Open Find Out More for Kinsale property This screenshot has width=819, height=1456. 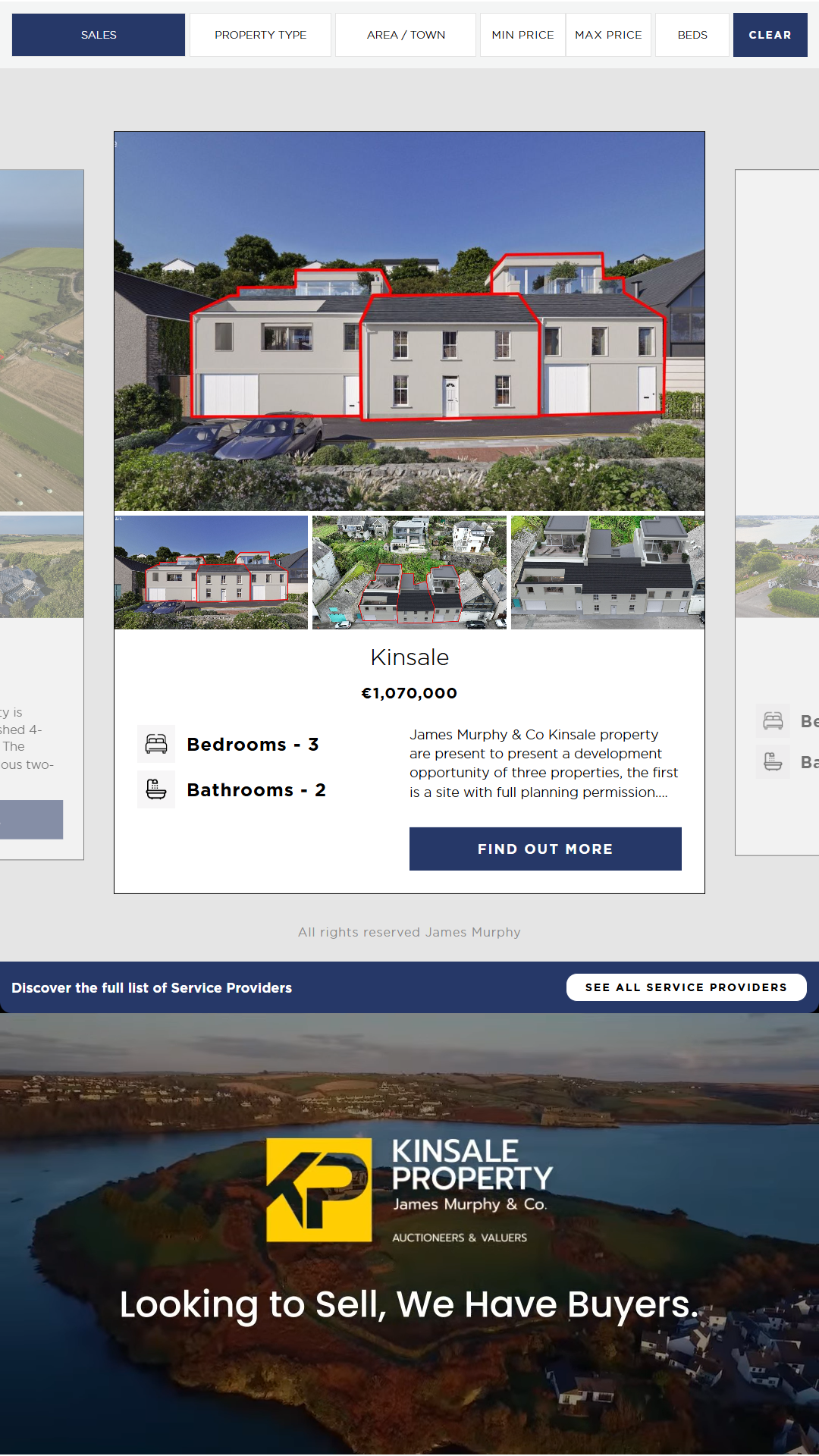coord(545,849)
